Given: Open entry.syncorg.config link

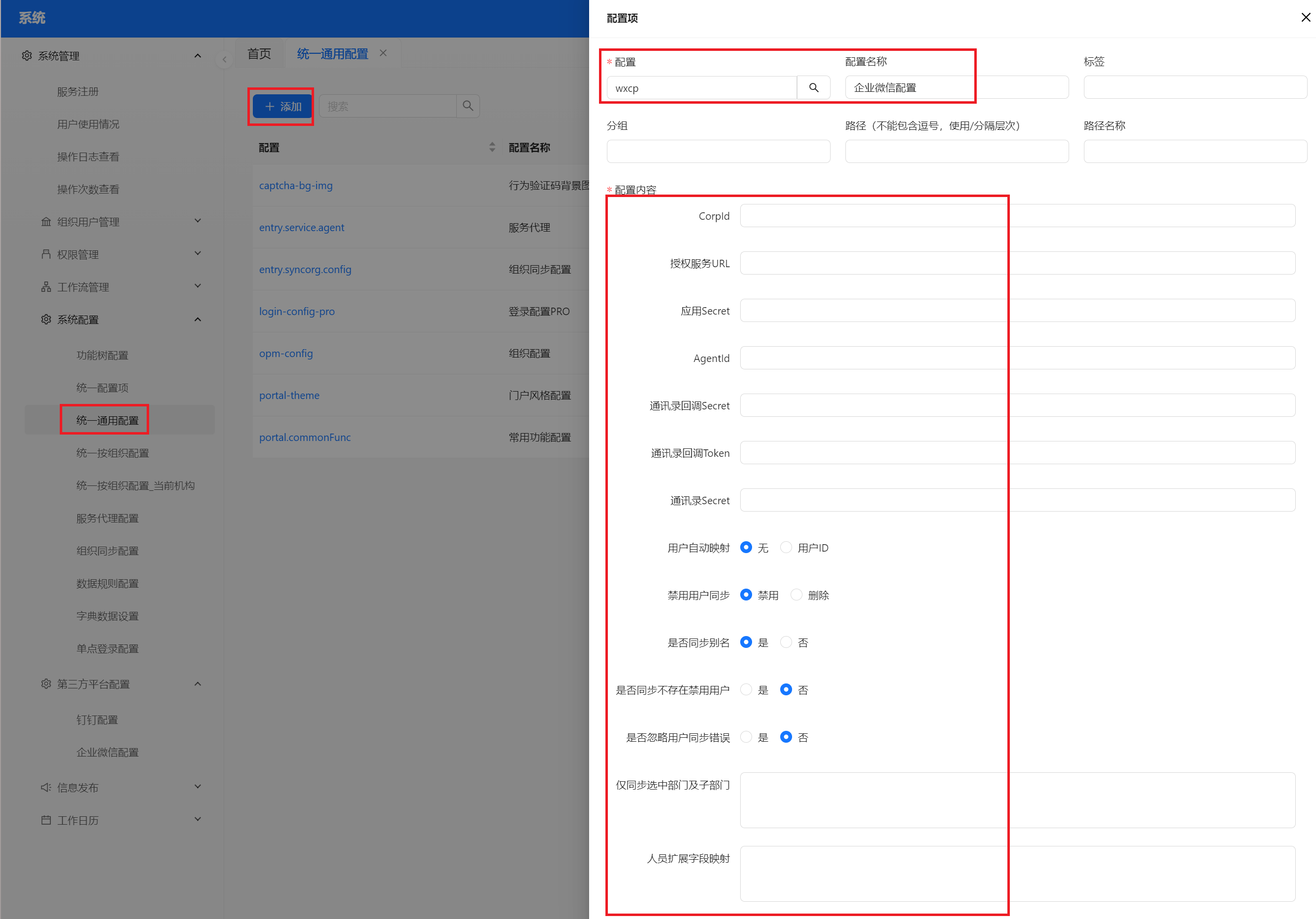Looking at the screenshot, I should 305,270.
